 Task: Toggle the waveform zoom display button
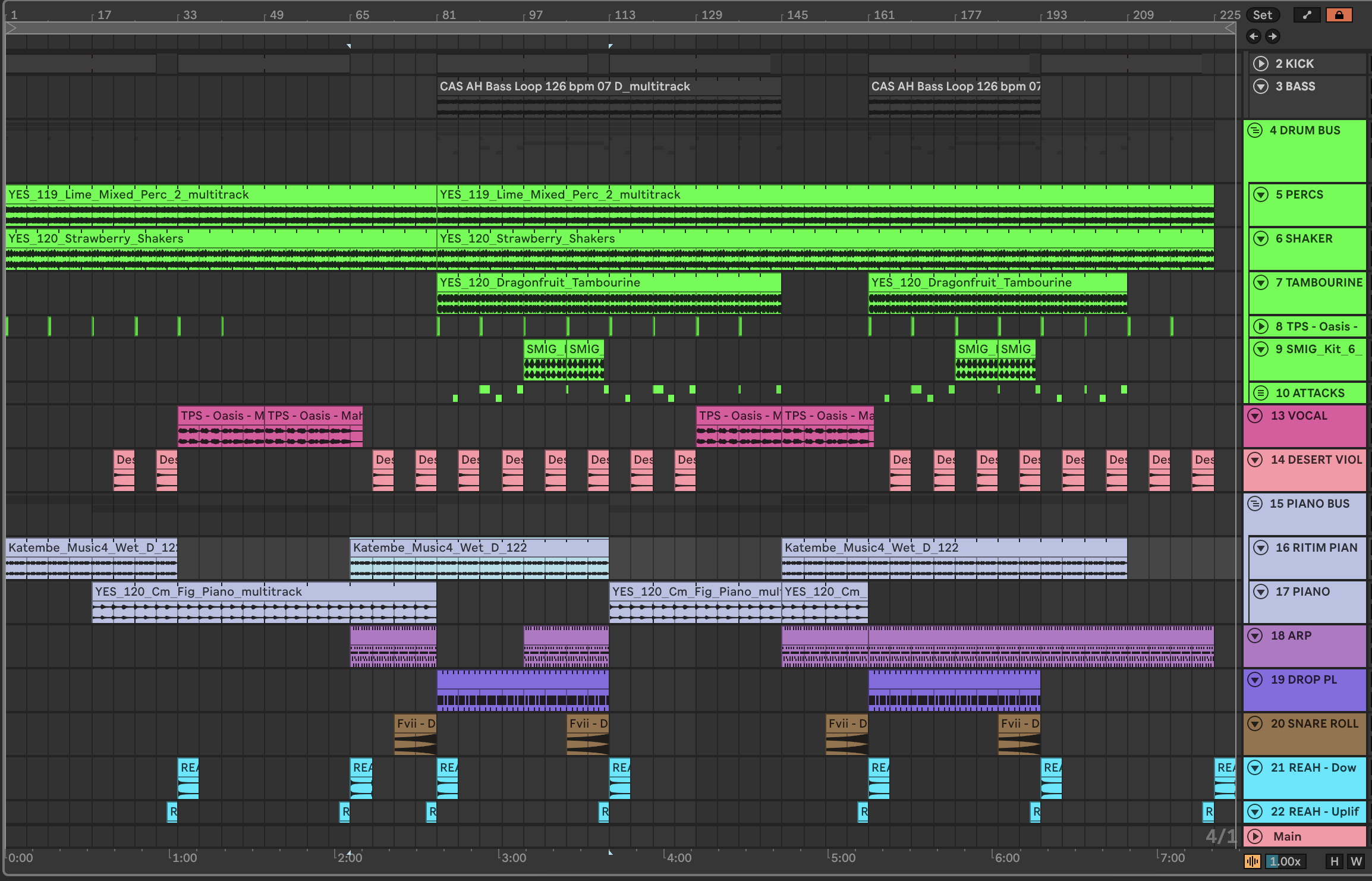tap(1253, 861)
